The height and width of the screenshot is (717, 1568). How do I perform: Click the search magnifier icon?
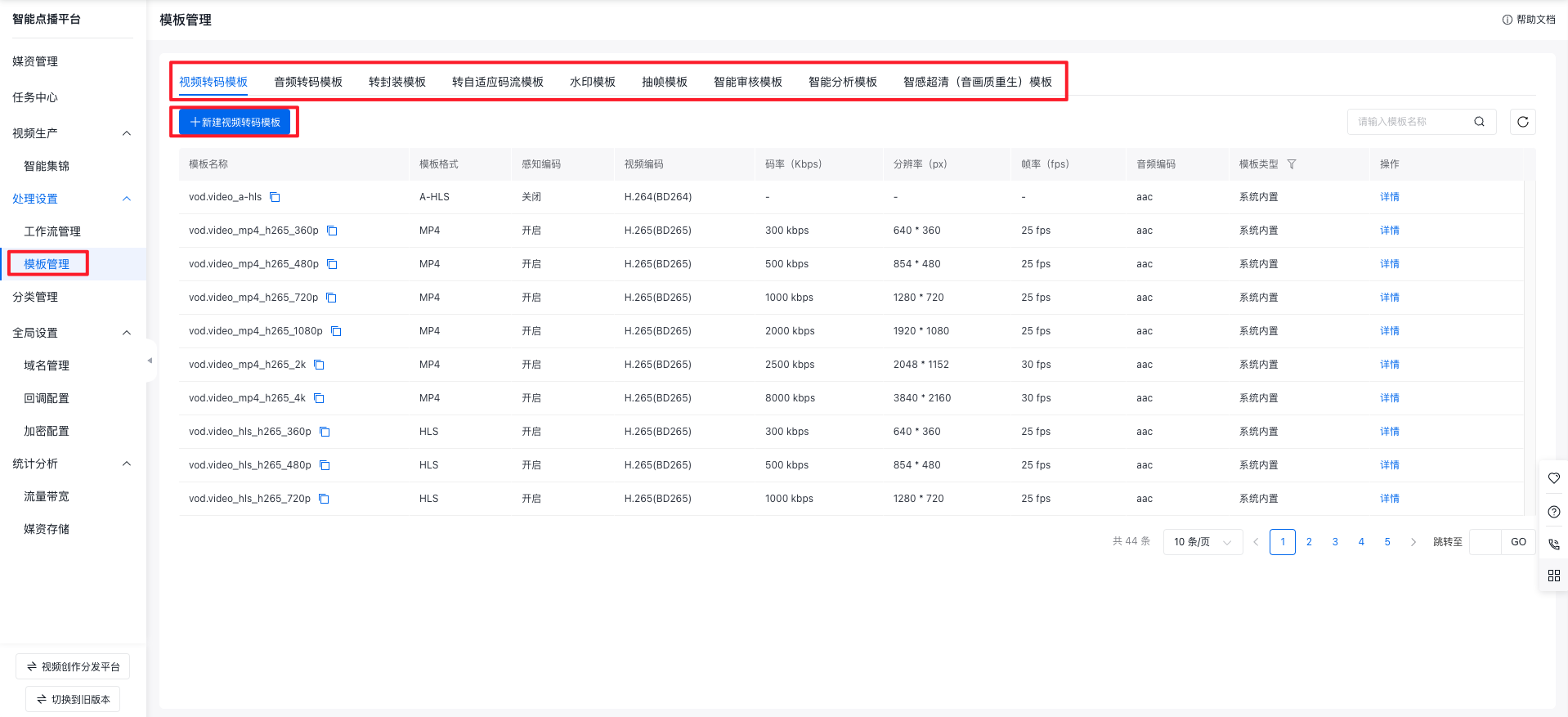(x=1479, y=122)
